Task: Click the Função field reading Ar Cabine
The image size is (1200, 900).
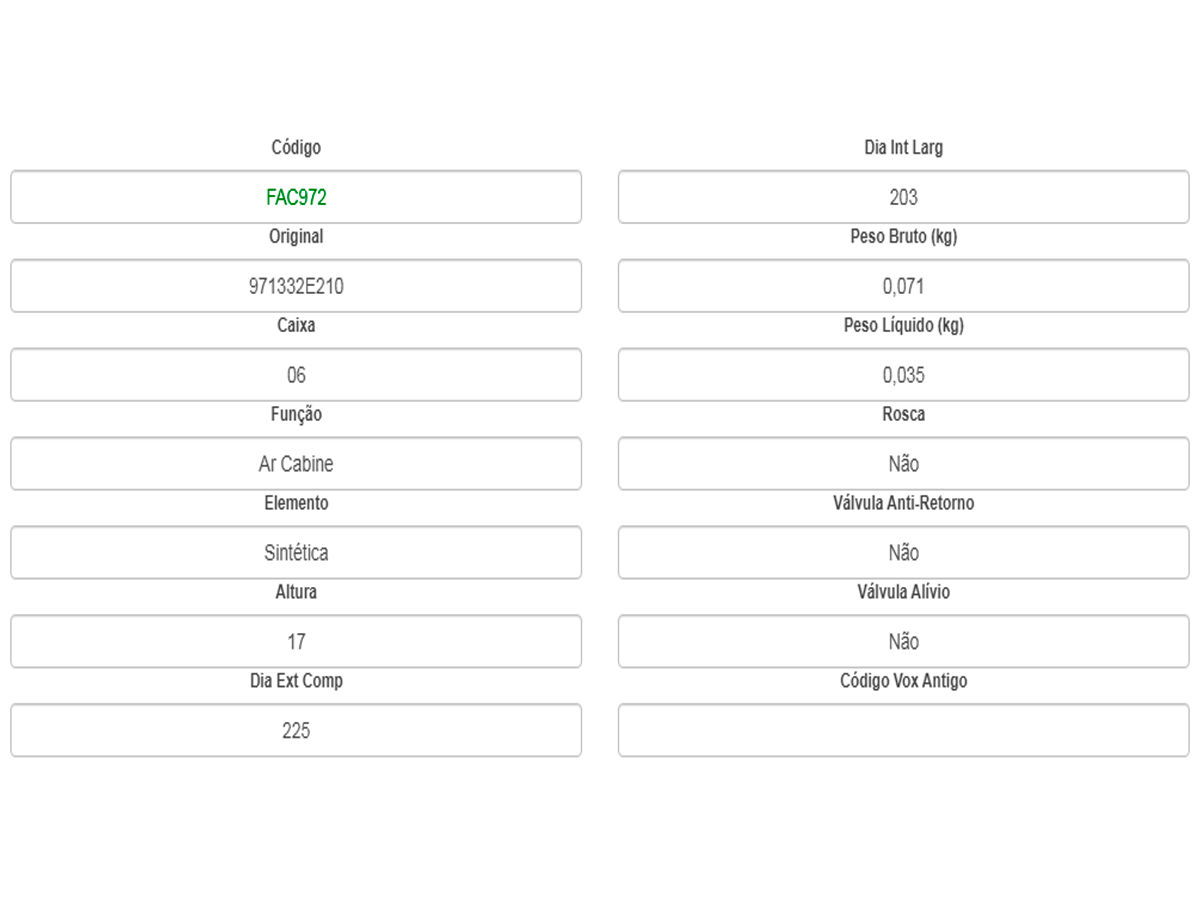Action: tap(296, 464)
